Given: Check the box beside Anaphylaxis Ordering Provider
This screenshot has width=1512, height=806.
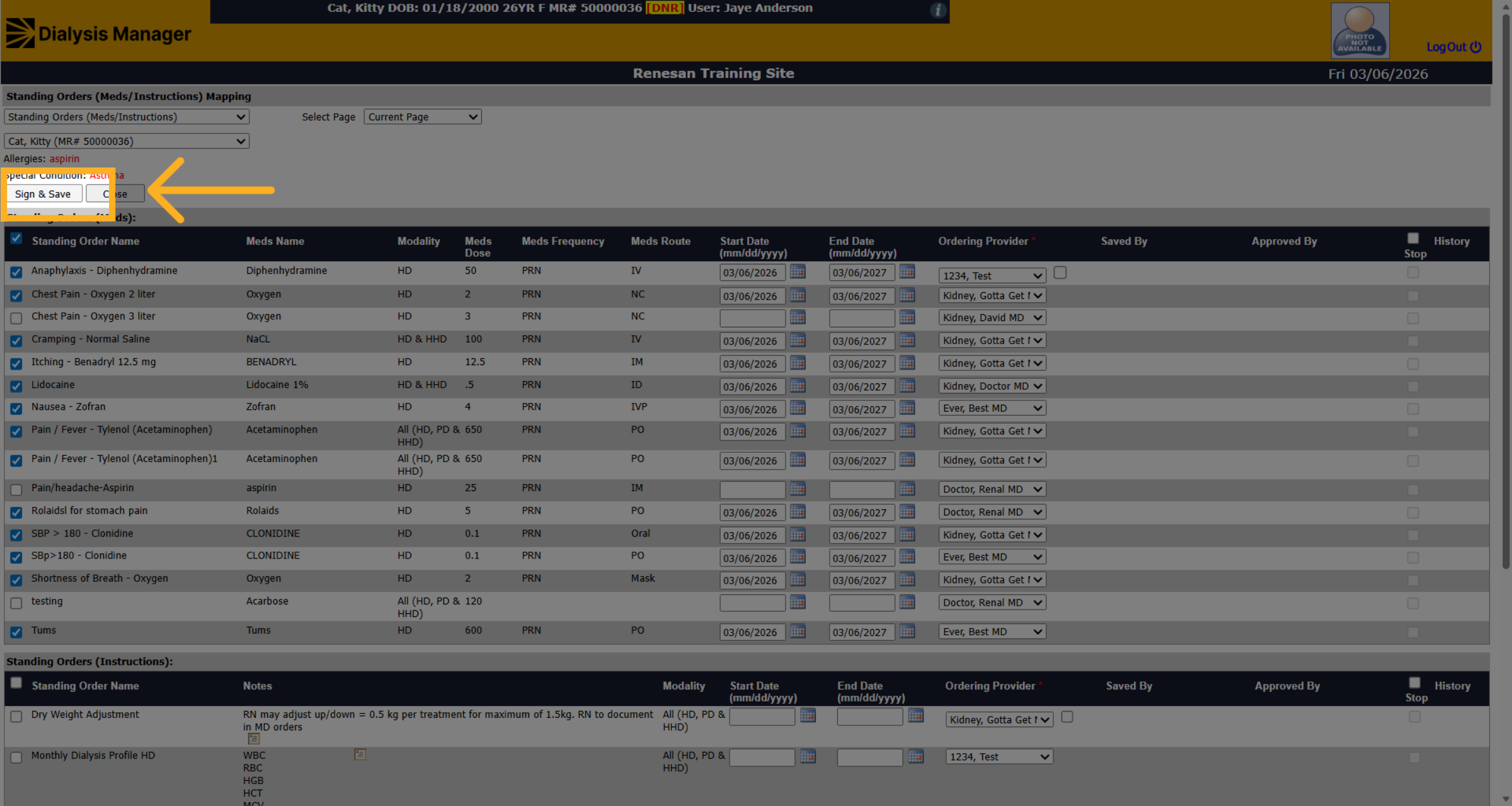Looking at the screenshot, I should (1060, 273).
